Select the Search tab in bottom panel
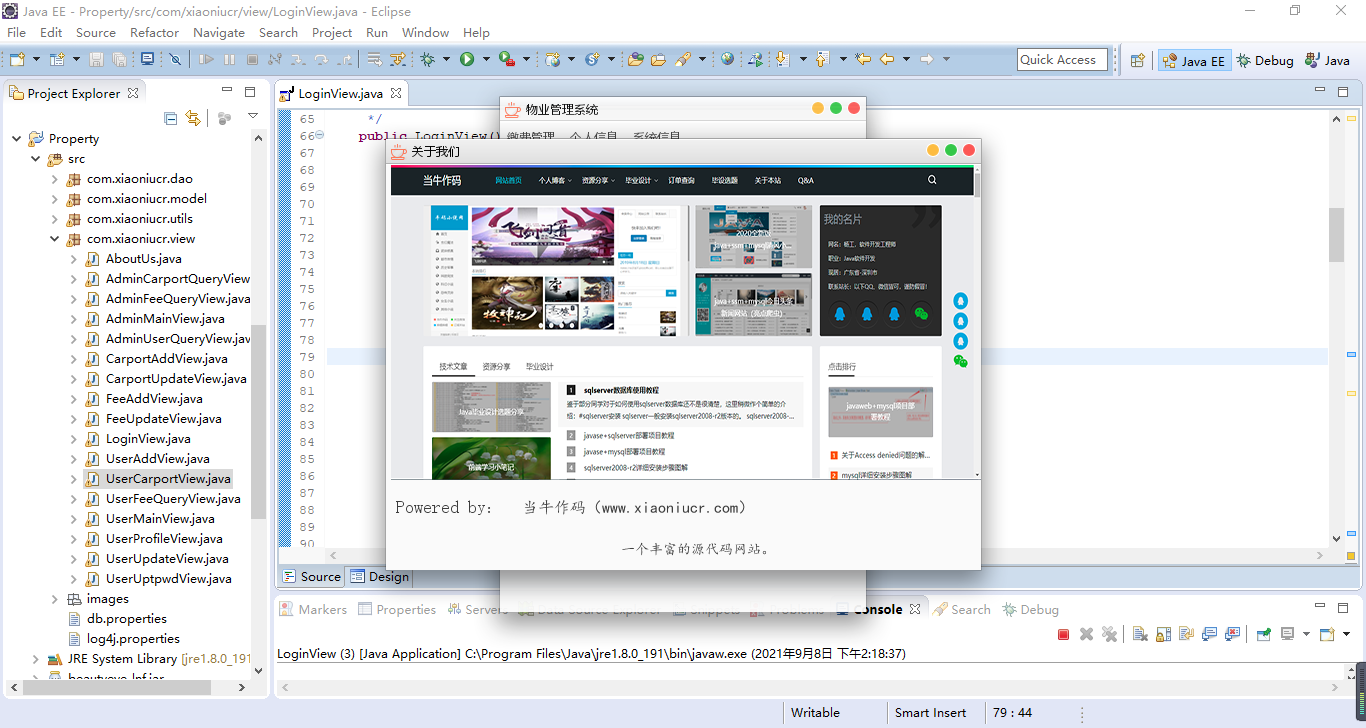The width and height of the screenshot is (1366, 728). [x=962, y=609]
